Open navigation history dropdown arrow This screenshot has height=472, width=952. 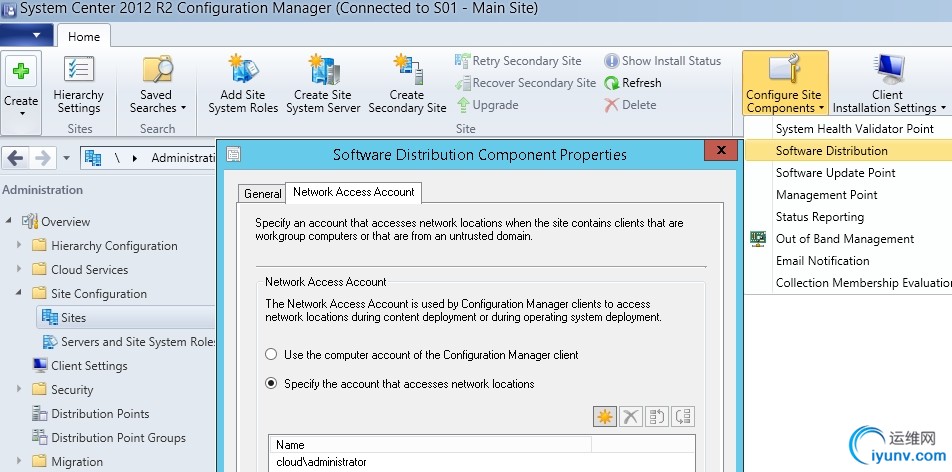66,159
